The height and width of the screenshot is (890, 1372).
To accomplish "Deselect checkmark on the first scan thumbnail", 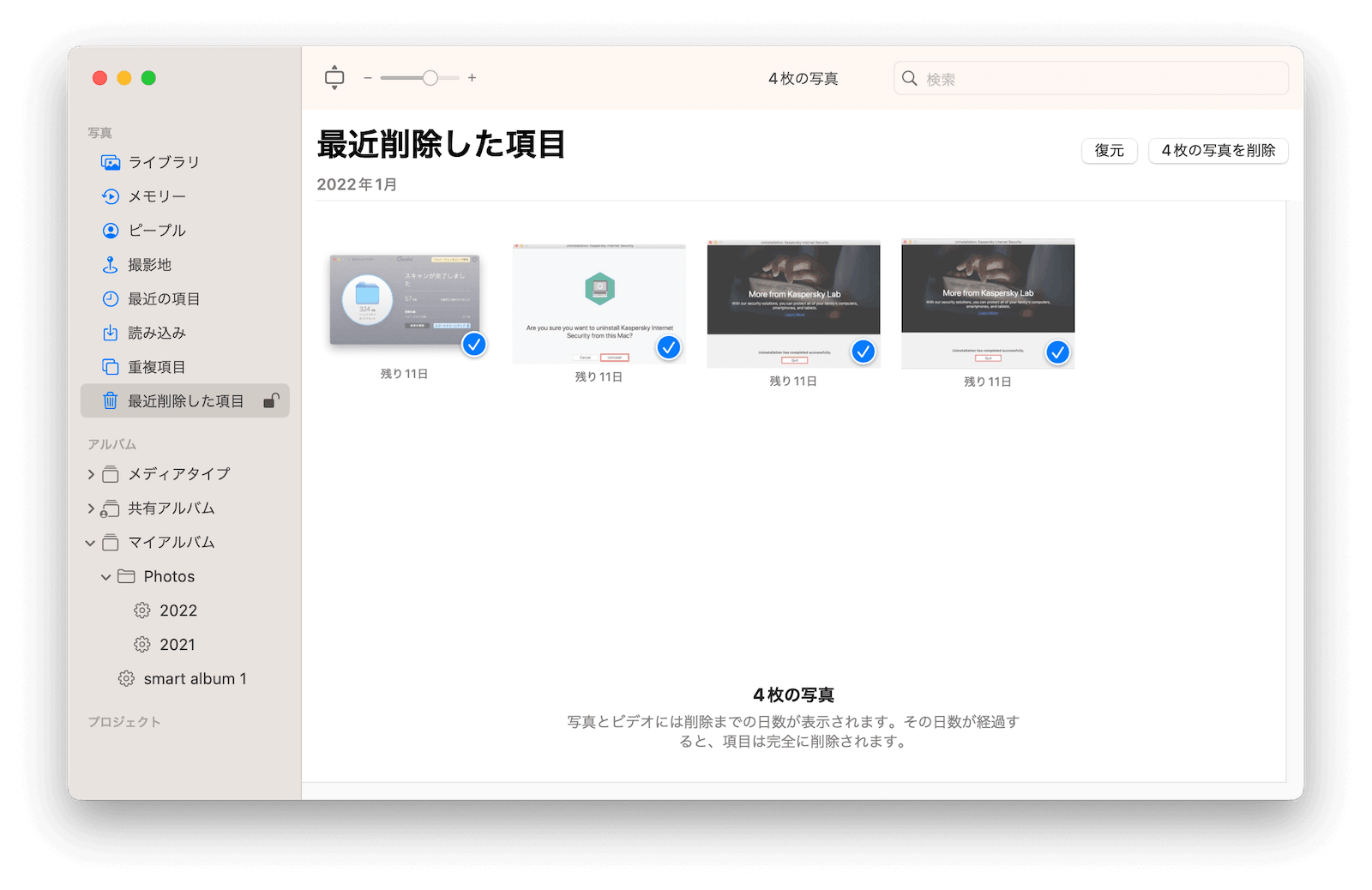I will coord(474,345).
